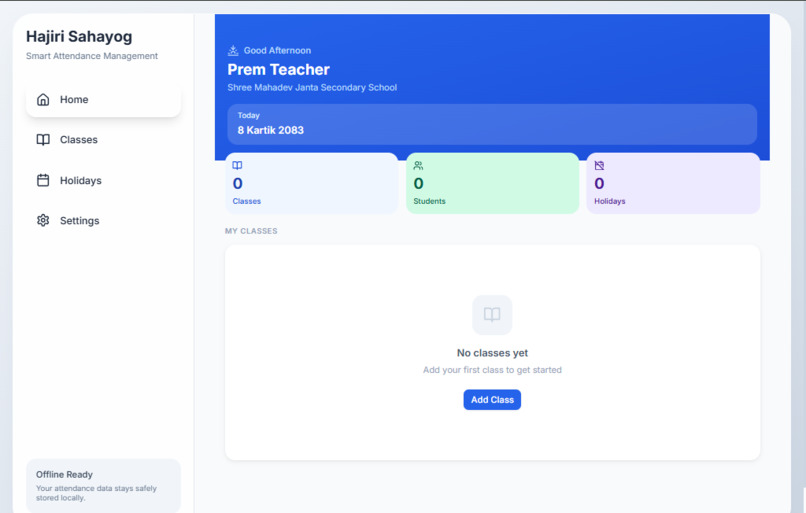The image size is (806, 513).
Task: Click the grey book icon above No classes yet
Action: click(x=492, y=315)
